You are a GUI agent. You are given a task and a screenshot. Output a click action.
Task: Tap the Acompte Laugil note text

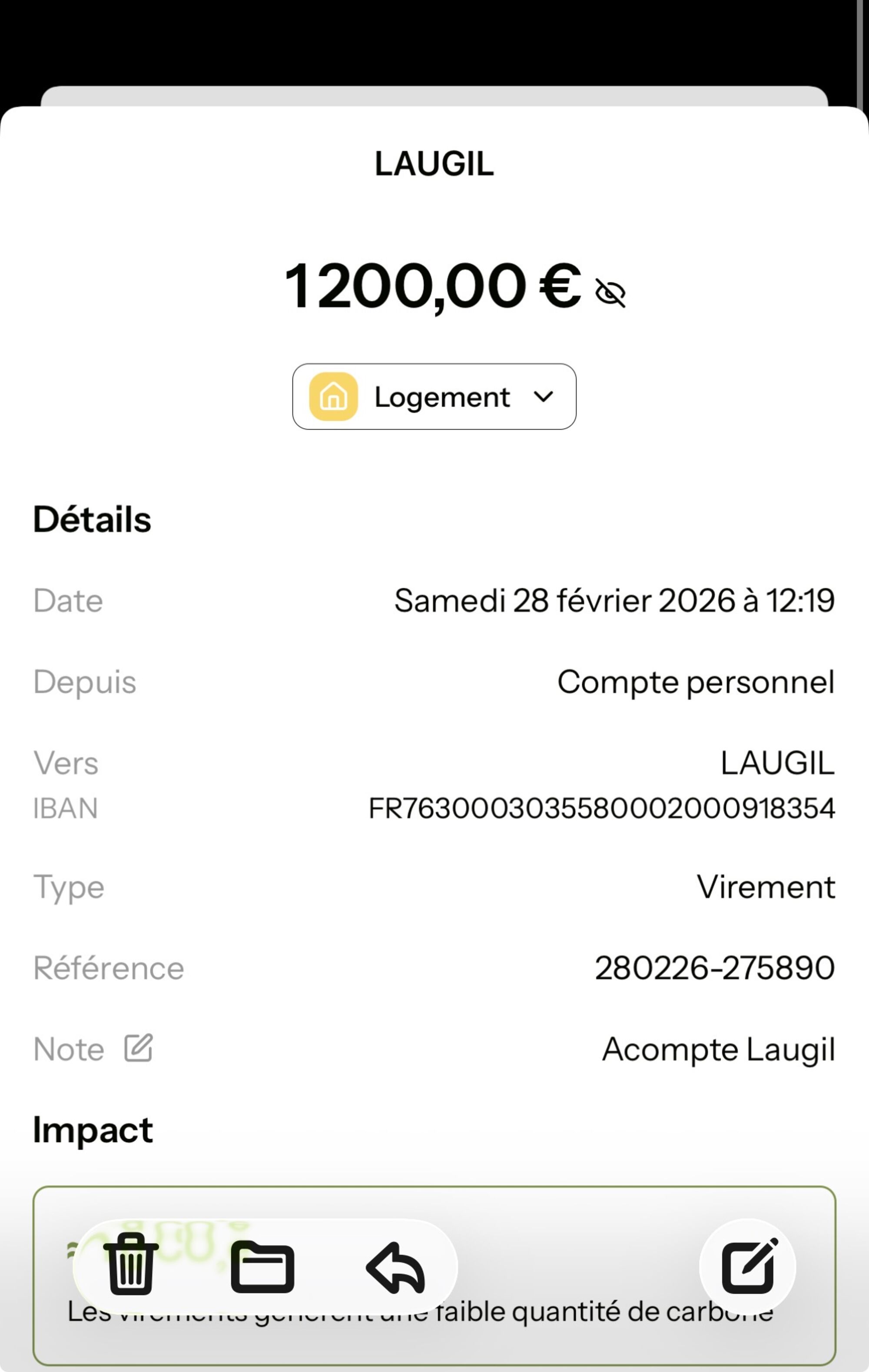pos(718,1049)
